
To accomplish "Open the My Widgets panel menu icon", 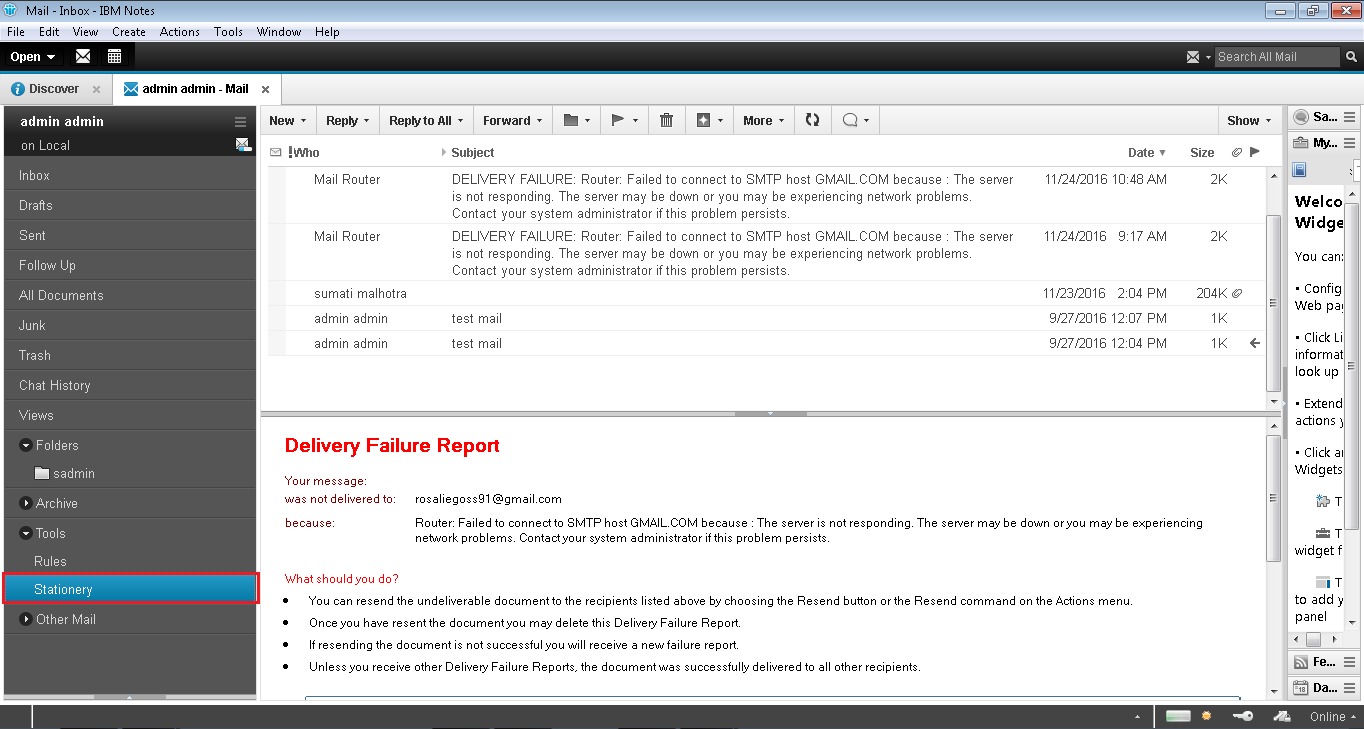I will coord(1349,143).
